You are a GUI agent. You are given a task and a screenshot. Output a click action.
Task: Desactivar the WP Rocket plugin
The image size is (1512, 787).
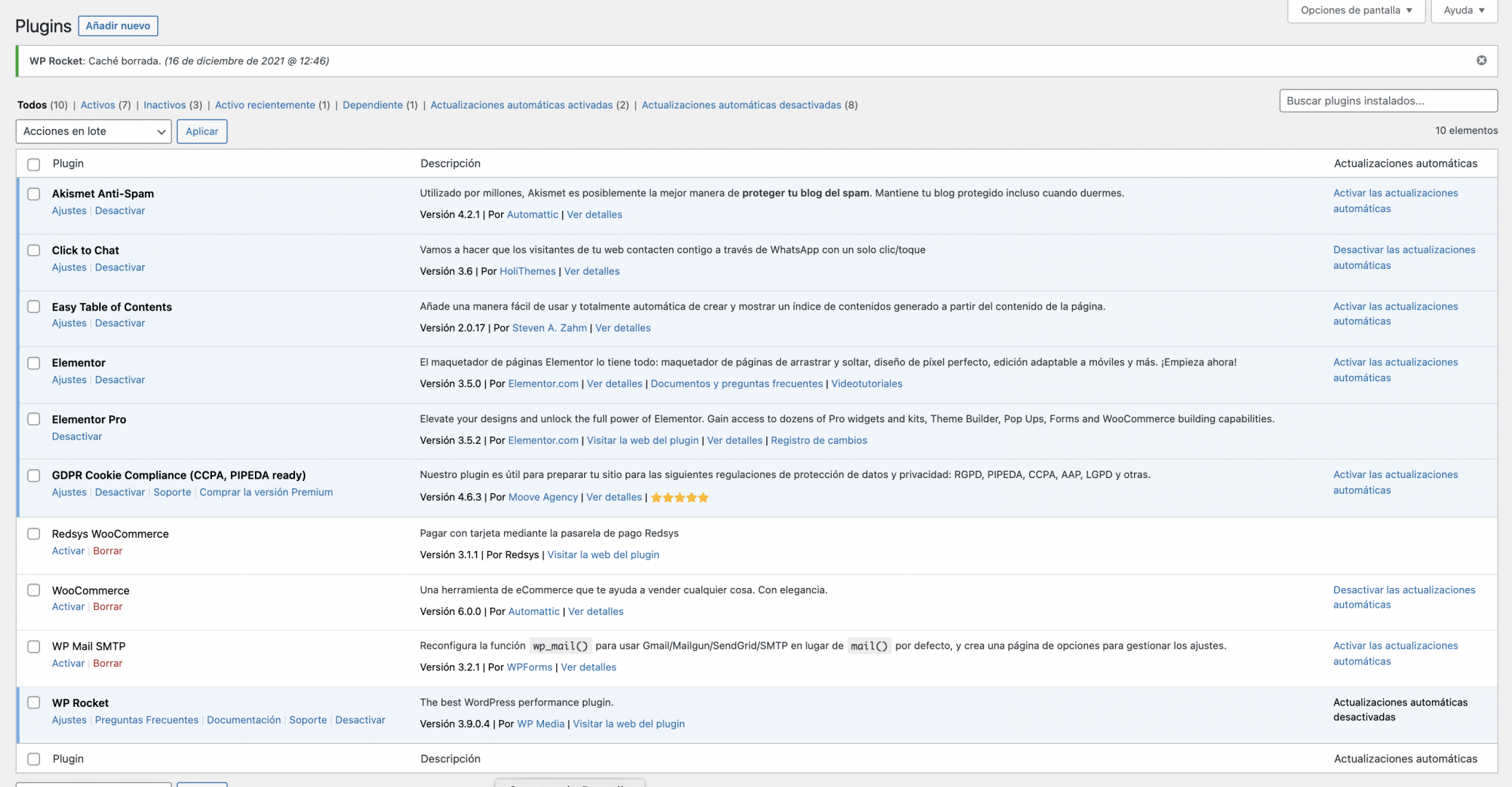pyautogui.click(x=360, y=720)
